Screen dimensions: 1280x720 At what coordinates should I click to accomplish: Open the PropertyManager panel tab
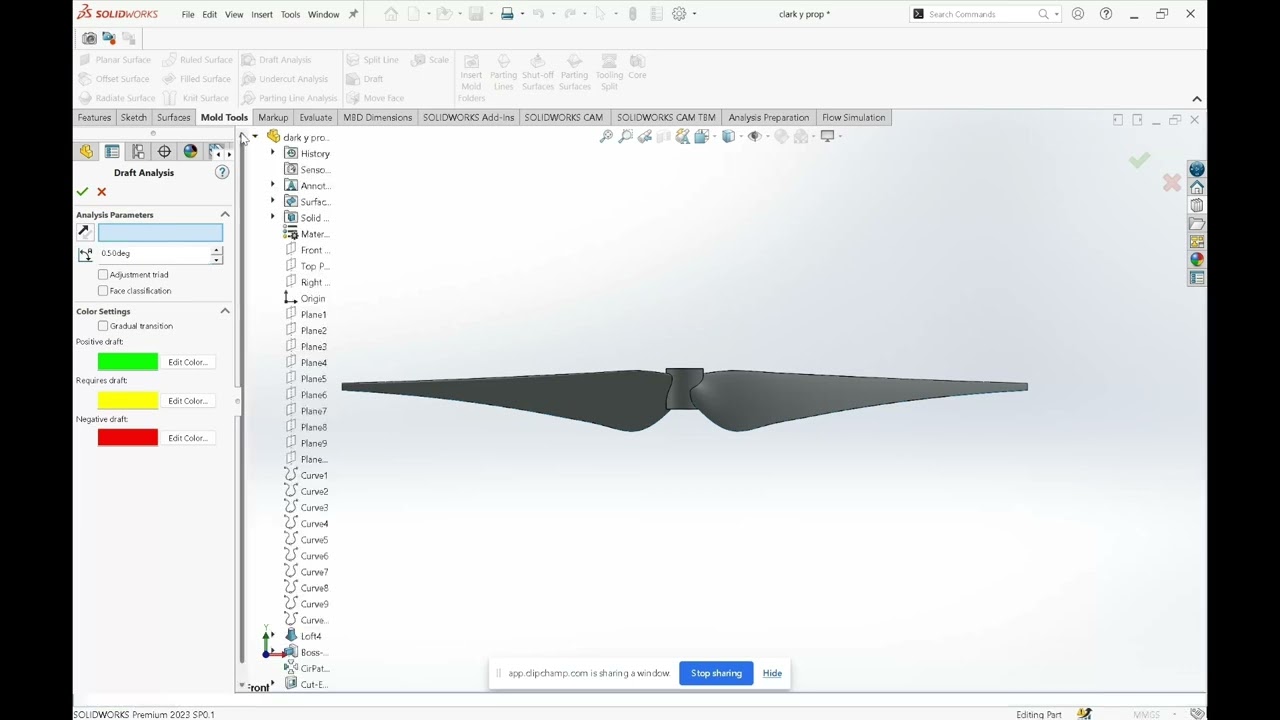(x=112, y=151)
